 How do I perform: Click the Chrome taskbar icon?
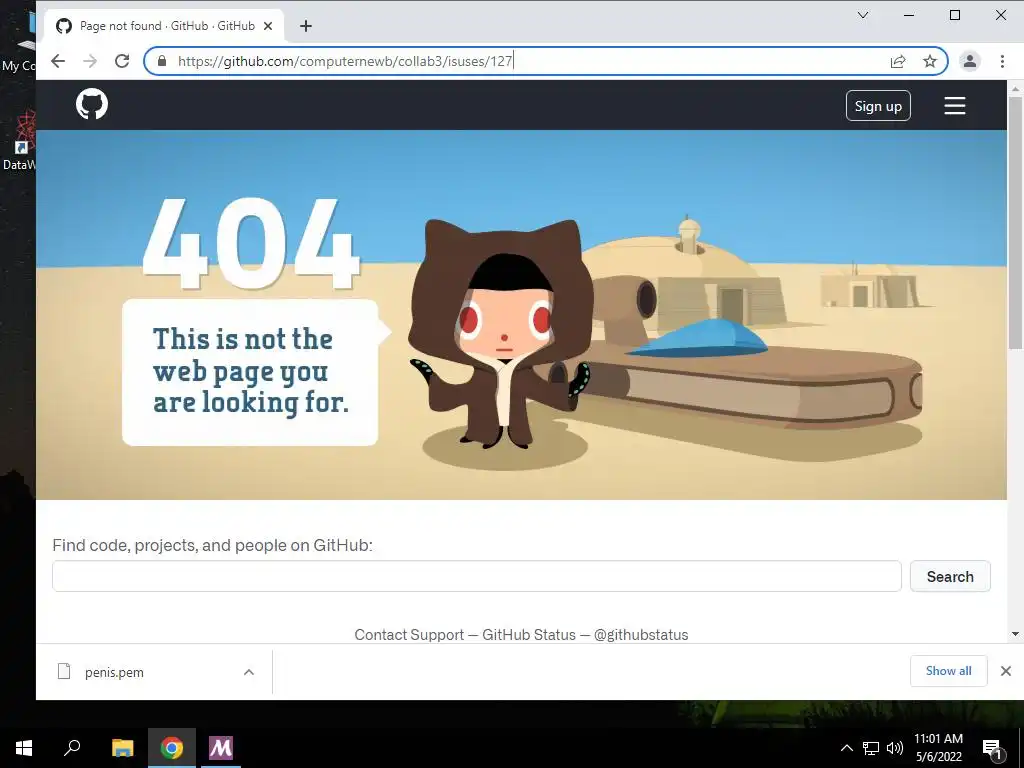(x=172, y=748)
